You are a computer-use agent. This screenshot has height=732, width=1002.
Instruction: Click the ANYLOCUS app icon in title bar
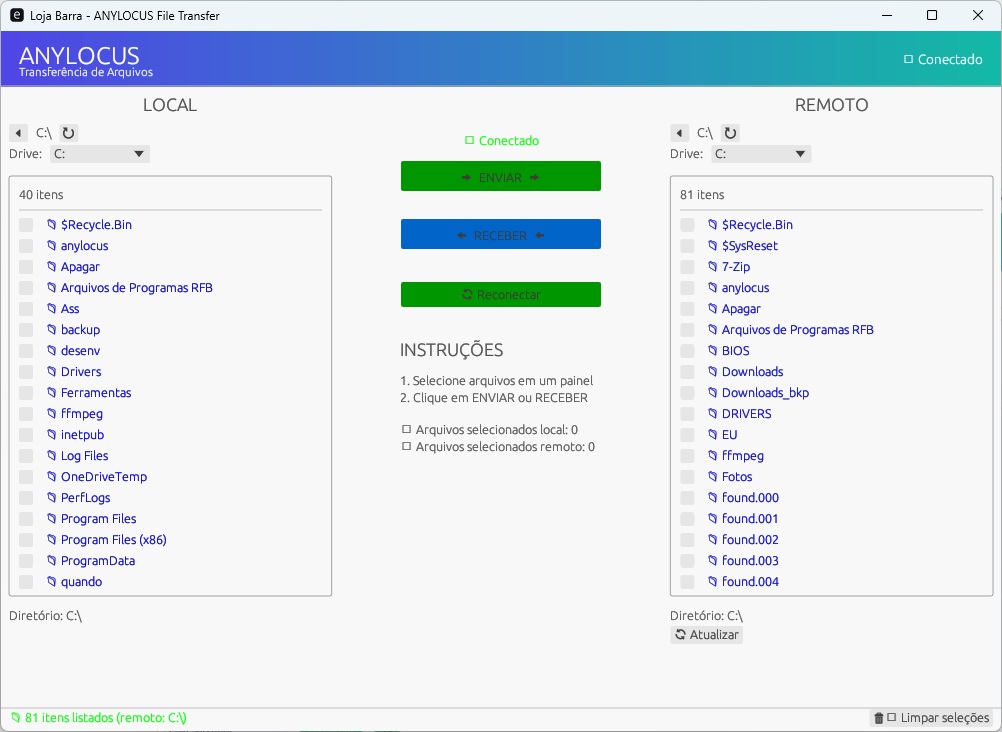[x=17, y=15]
